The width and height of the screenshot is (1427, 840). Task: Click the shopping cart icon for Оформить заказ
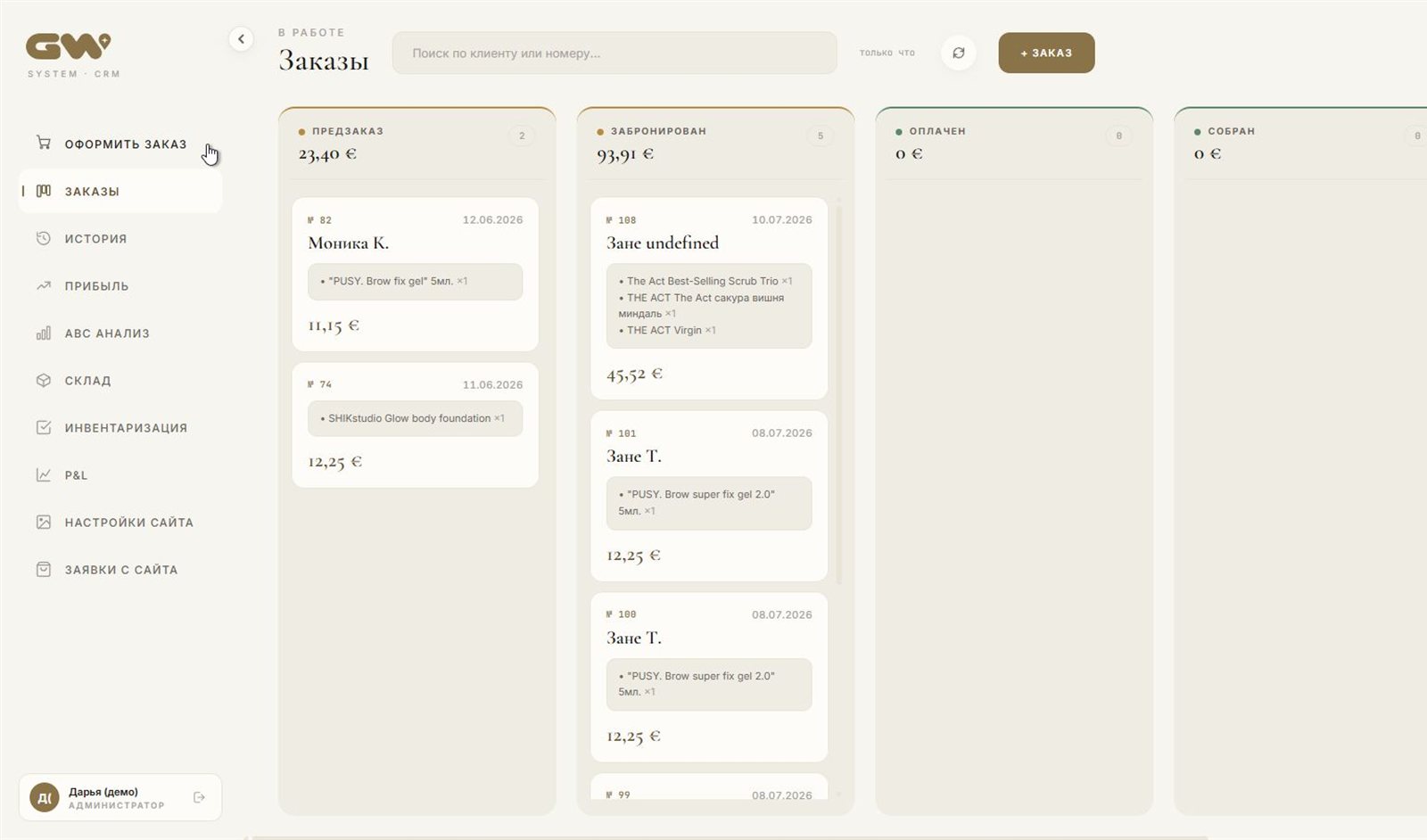pos(43,143)
